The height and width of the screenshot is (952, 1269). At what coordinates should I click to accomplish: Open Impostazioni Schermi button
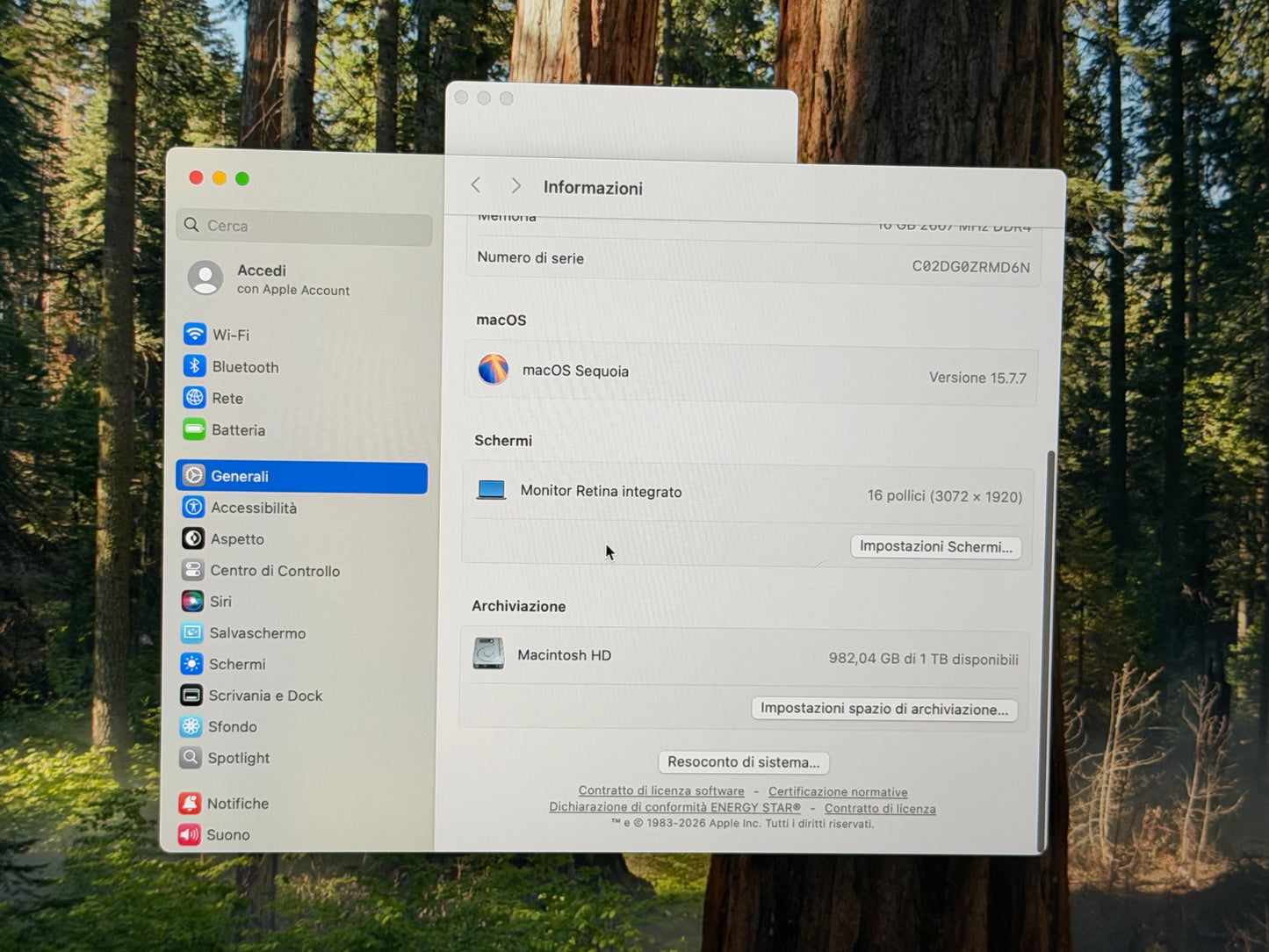coord(936,546)
